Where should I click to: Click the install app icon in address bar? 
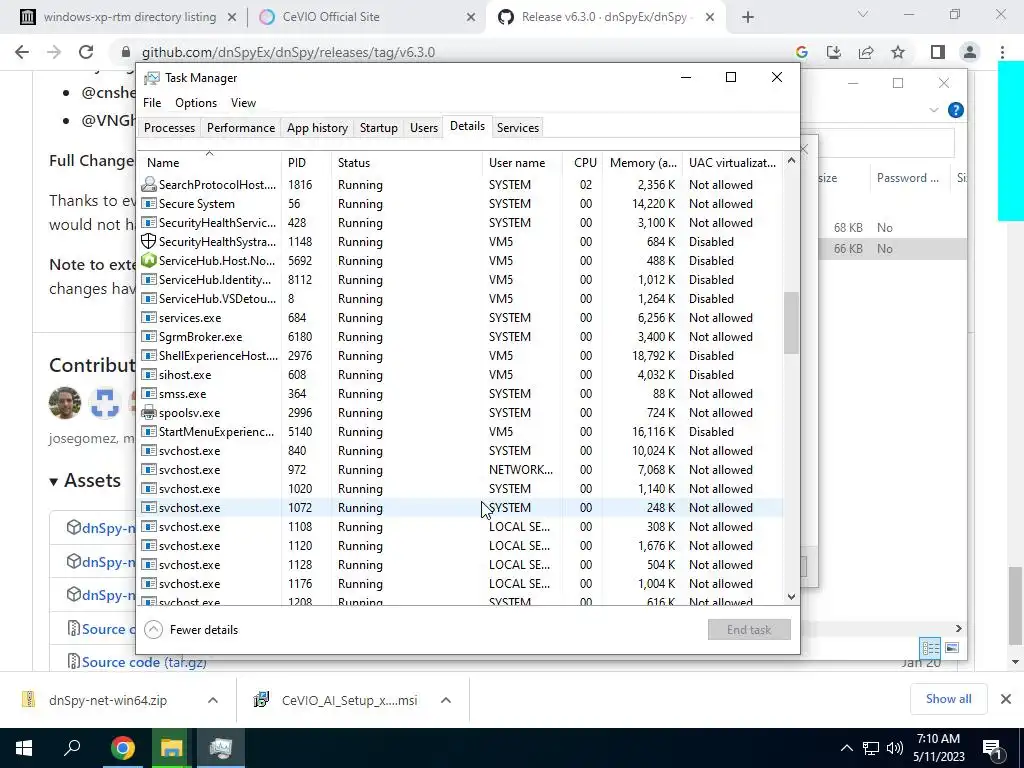click(x=833, y=52)
